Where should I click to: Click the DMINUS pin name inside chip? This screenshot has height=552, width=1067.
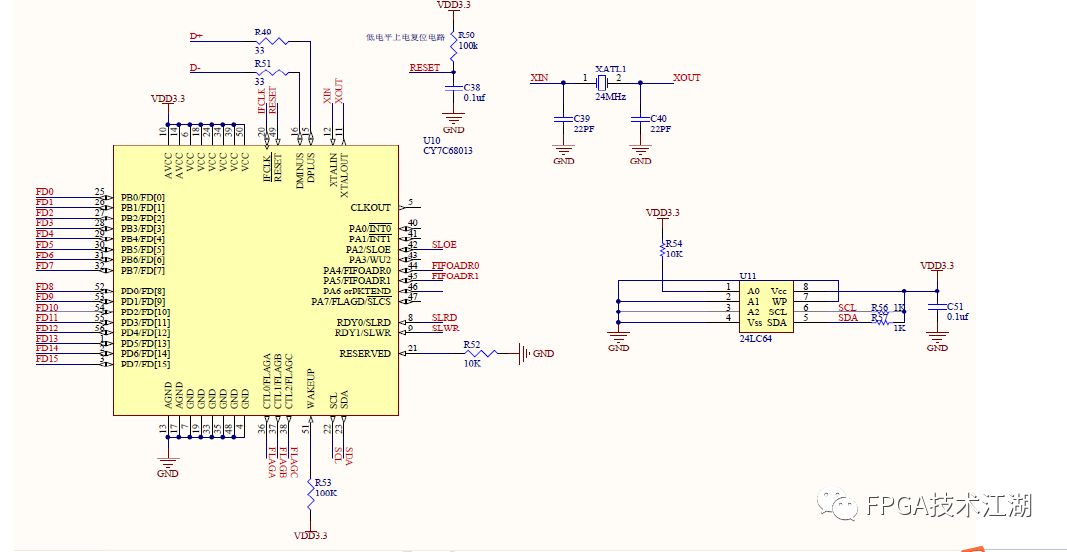pyautogui.click(x=300, y=171)
